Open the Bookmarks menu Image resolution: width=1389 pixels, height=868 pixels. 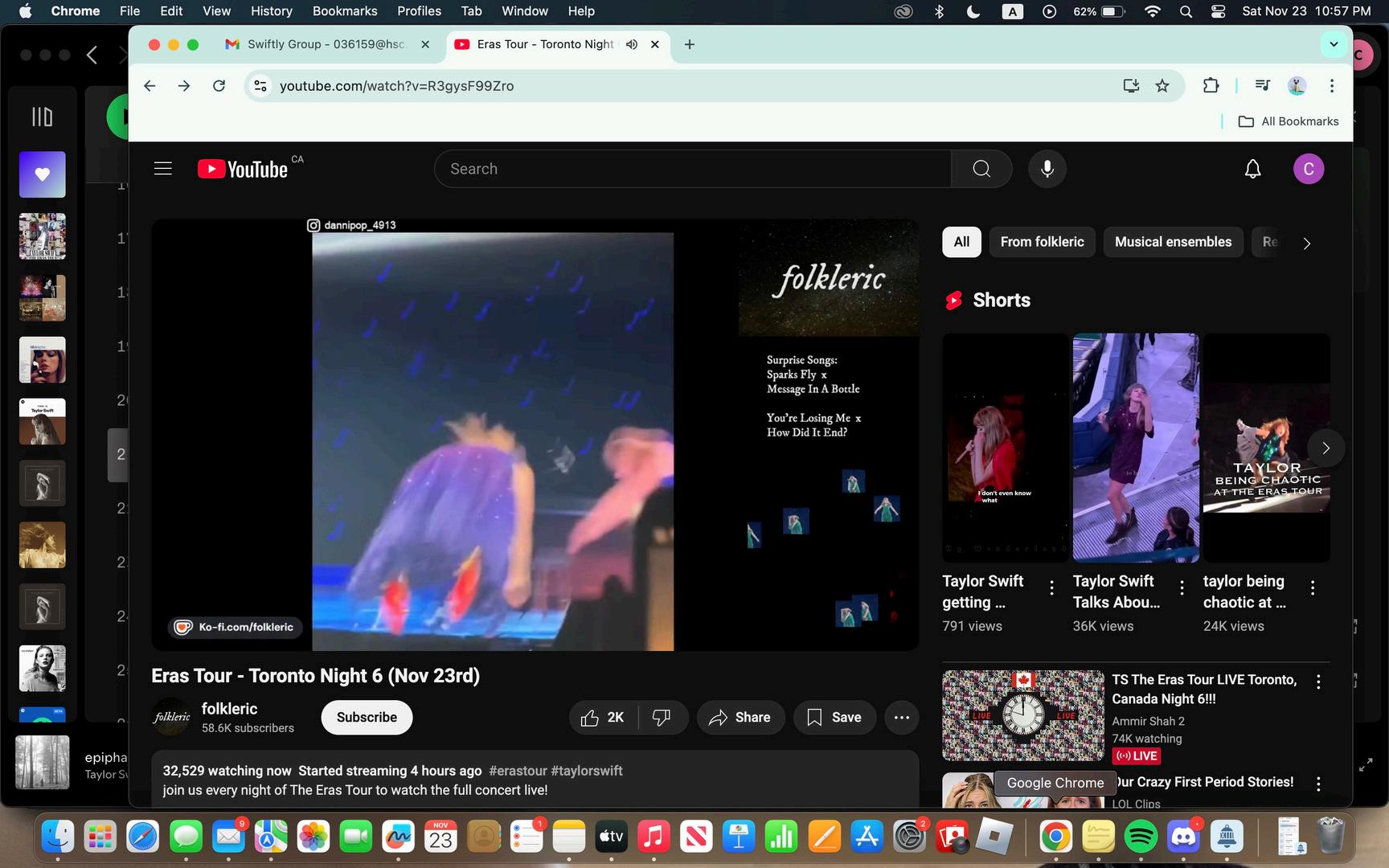(345, 11)
